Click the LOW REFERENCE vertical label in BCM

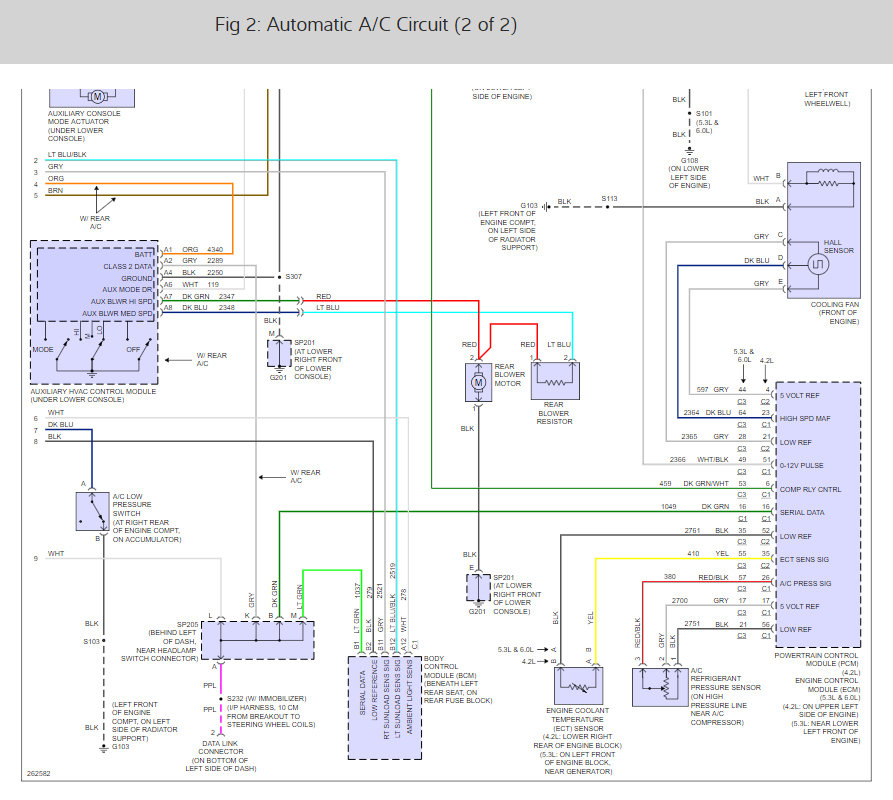(x=375, y=691)
